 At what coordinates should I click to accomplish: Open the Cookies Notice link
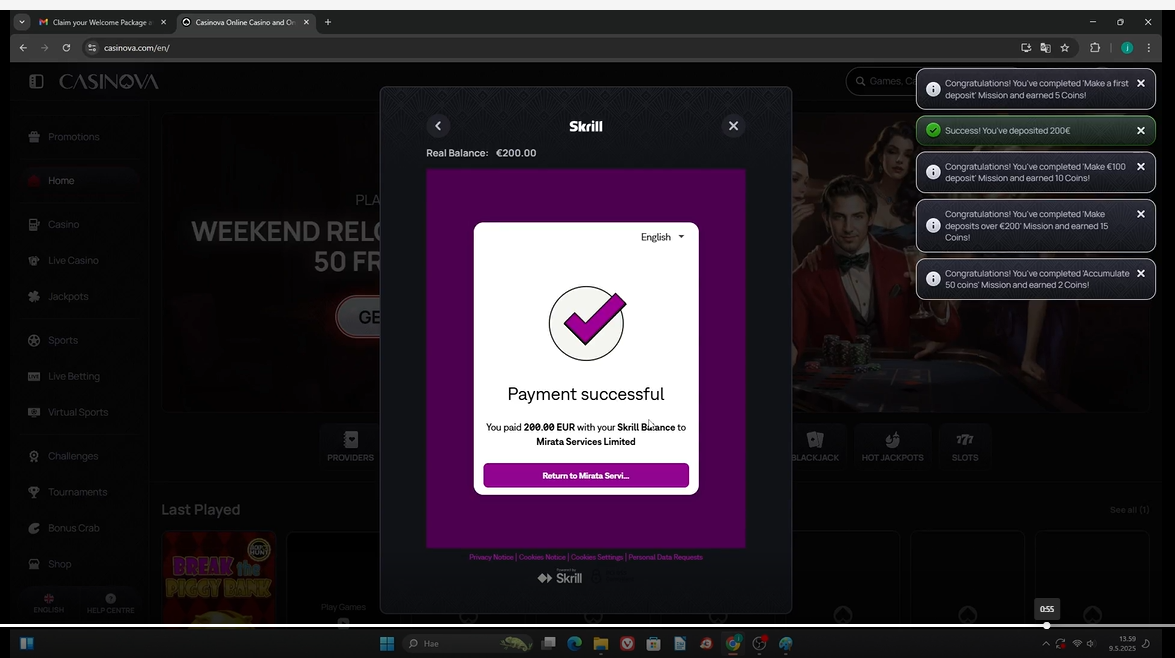[x=542, y=557]
